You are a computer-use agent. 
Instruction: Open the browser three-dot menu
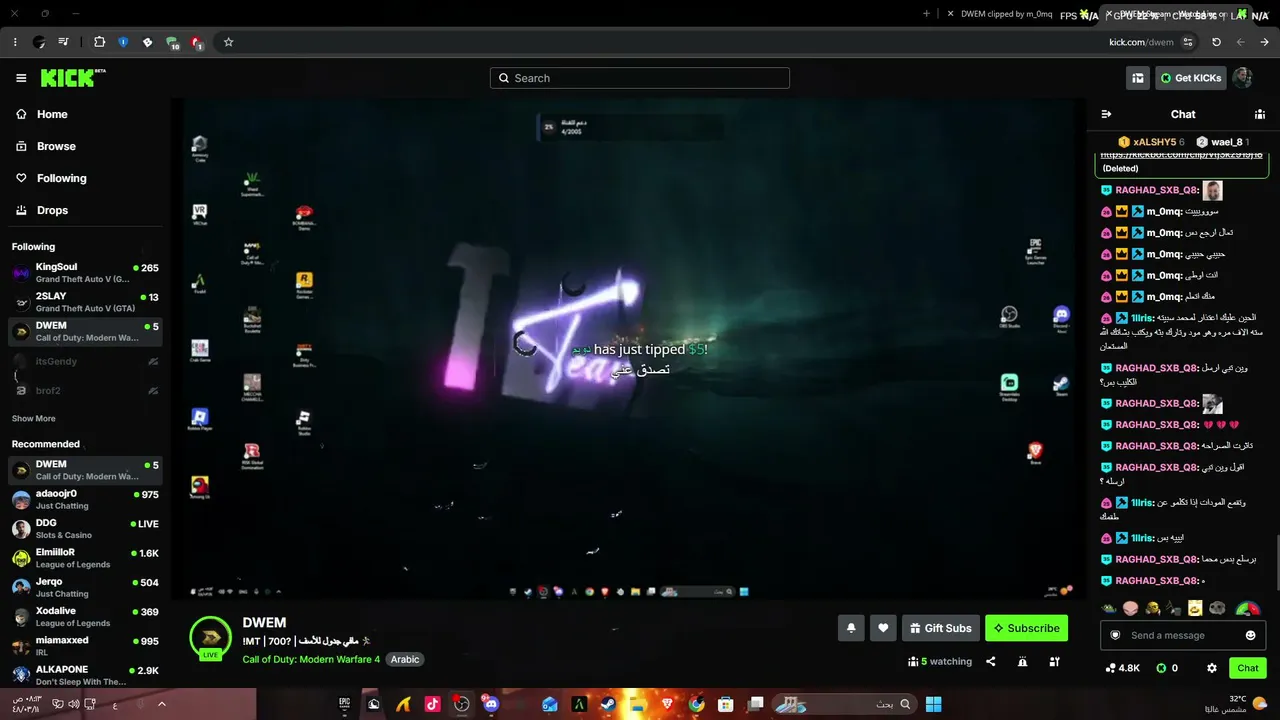15,42
